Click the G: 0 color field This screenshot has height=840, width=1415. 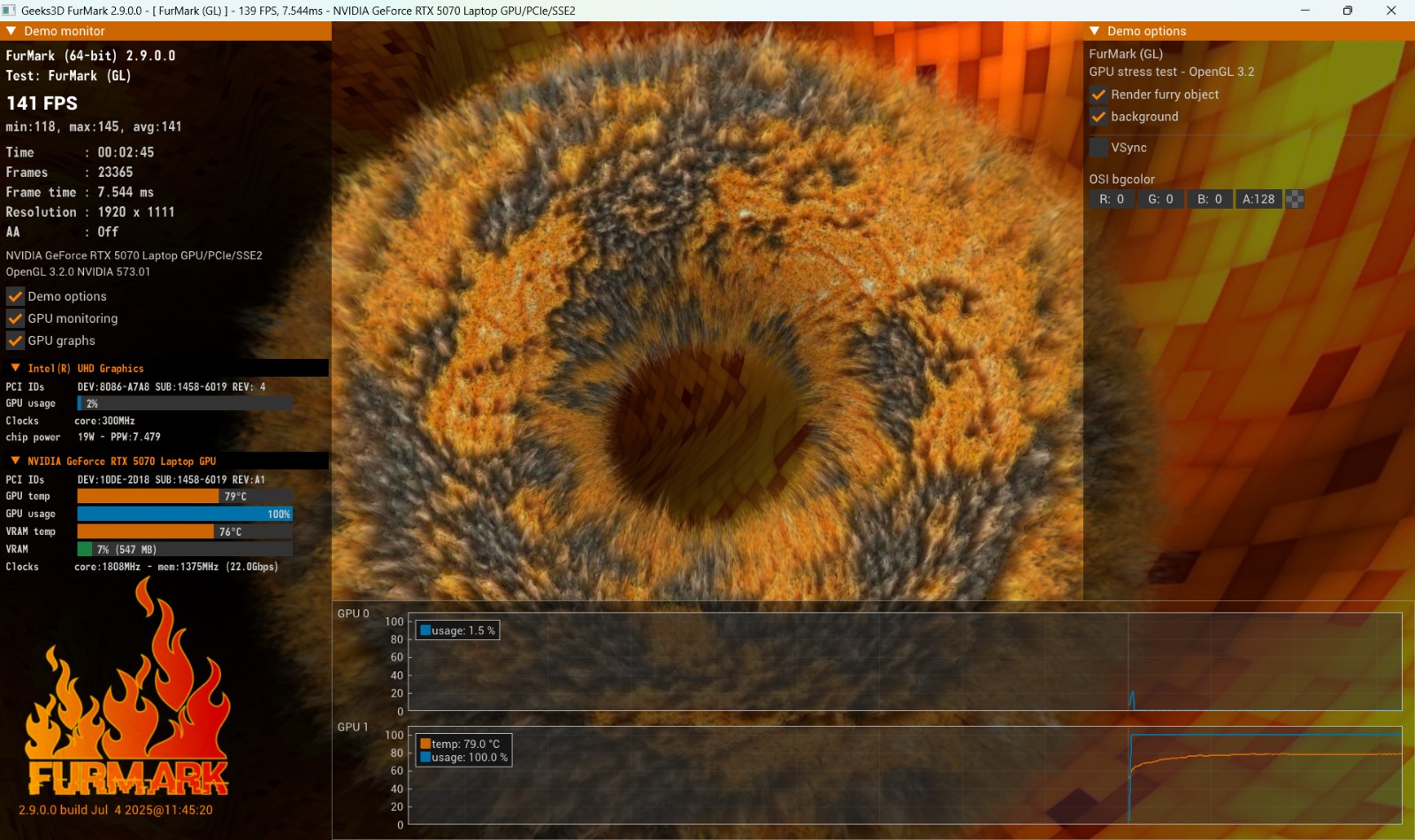point(1160,199)
